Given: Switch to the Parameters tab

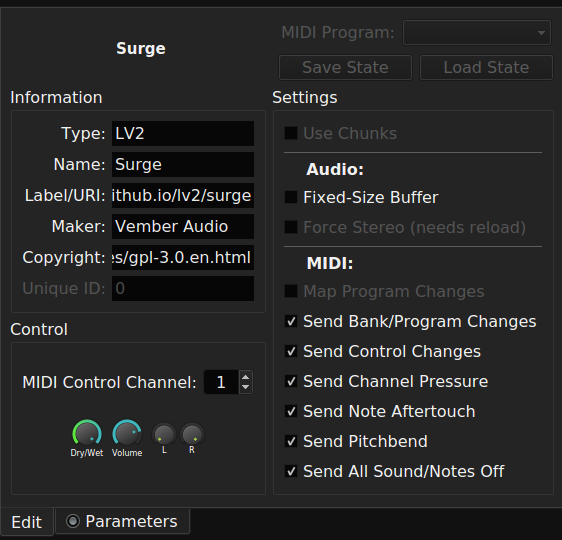Looking at the screenshot, I should (x=122, y=521).
